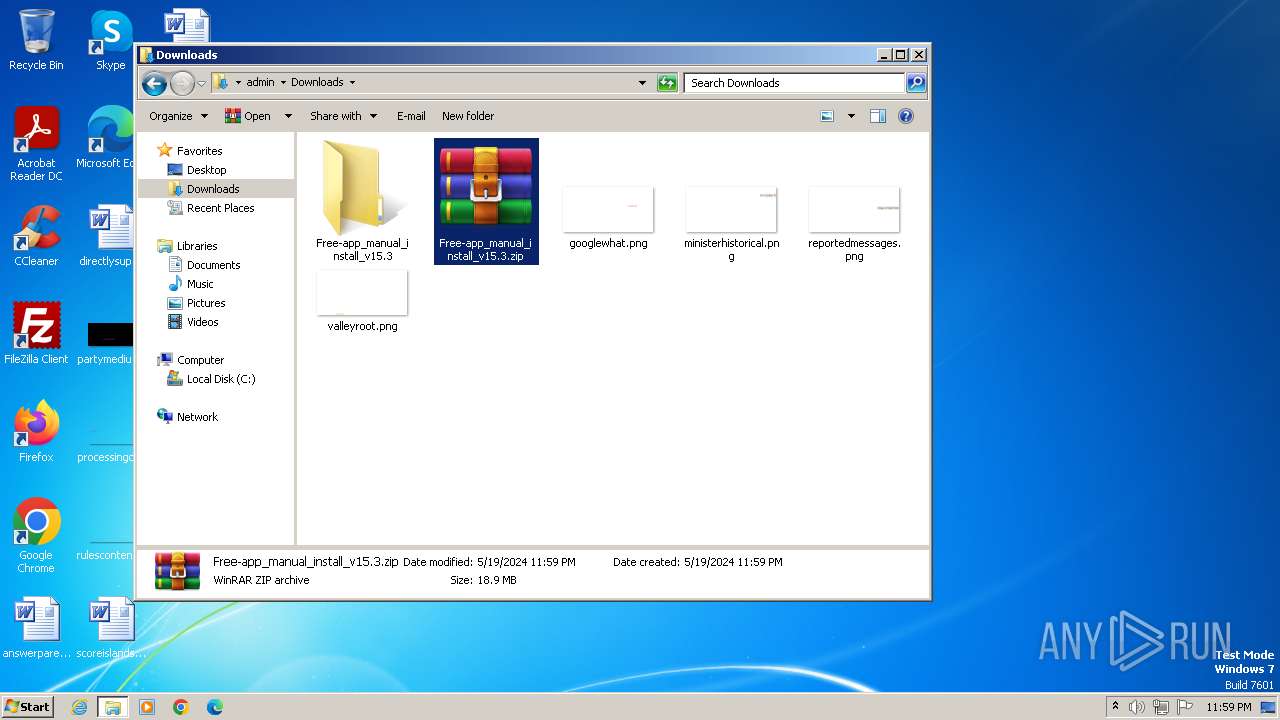Refresh the Downloads folder view
1280x720 pixels.
tap(667, 83)
